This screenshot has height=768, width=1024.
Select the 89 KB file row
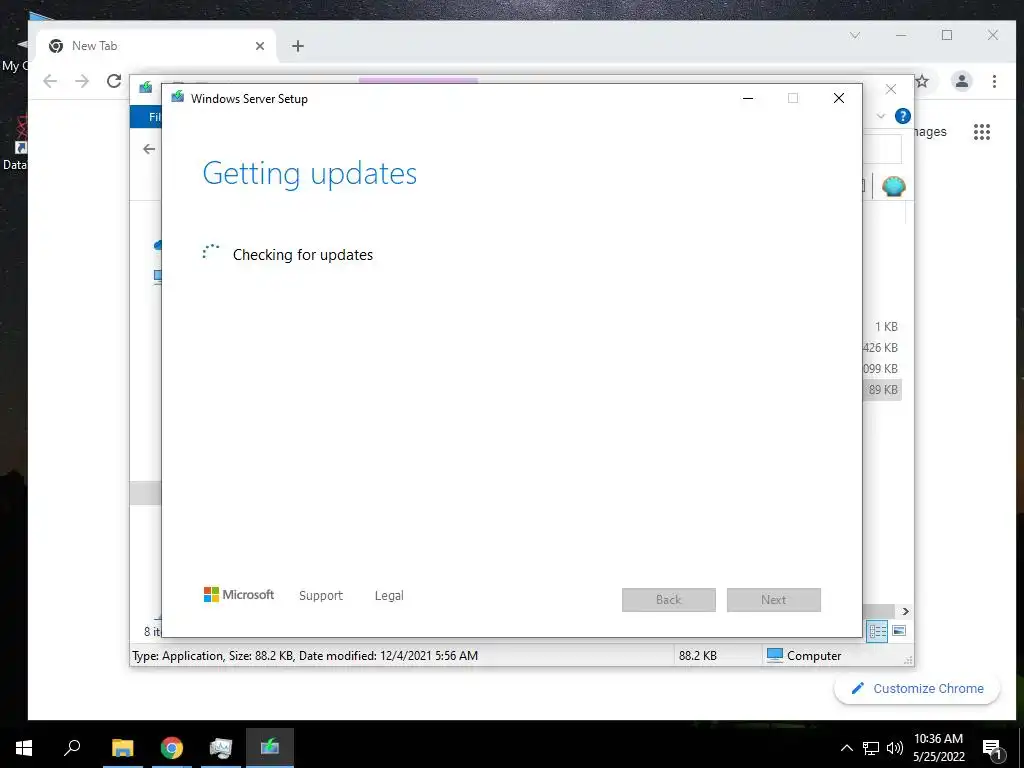pos(883,390)
